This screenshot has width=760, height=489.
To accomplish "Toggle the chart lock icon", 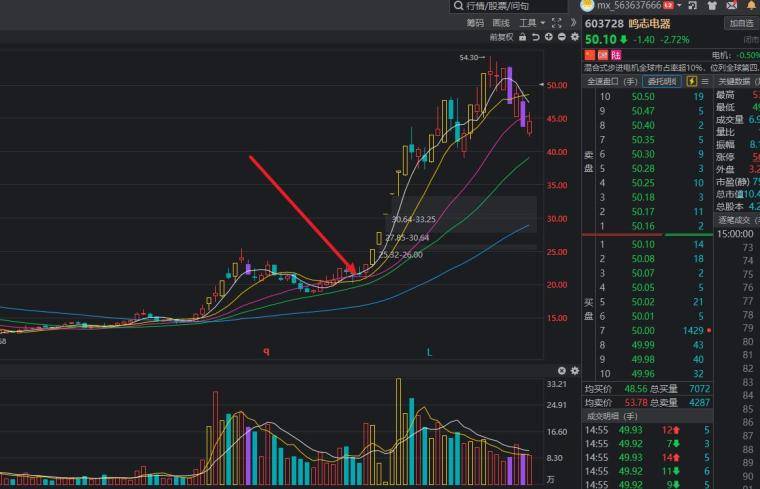I will point(522,37).
